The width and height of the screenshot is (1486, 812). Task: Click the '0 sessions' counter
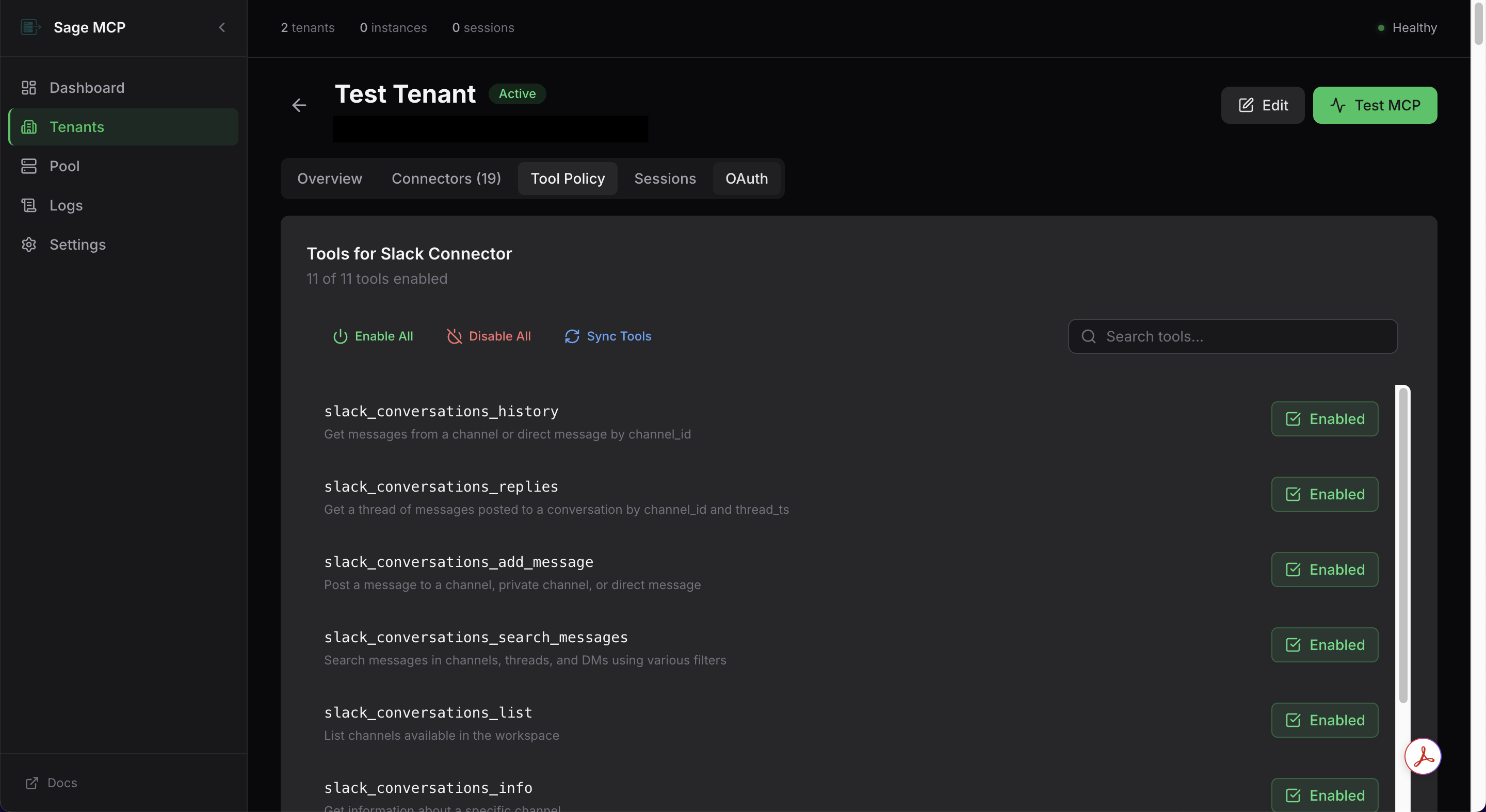pyautogui.click(x=483, y=28)
